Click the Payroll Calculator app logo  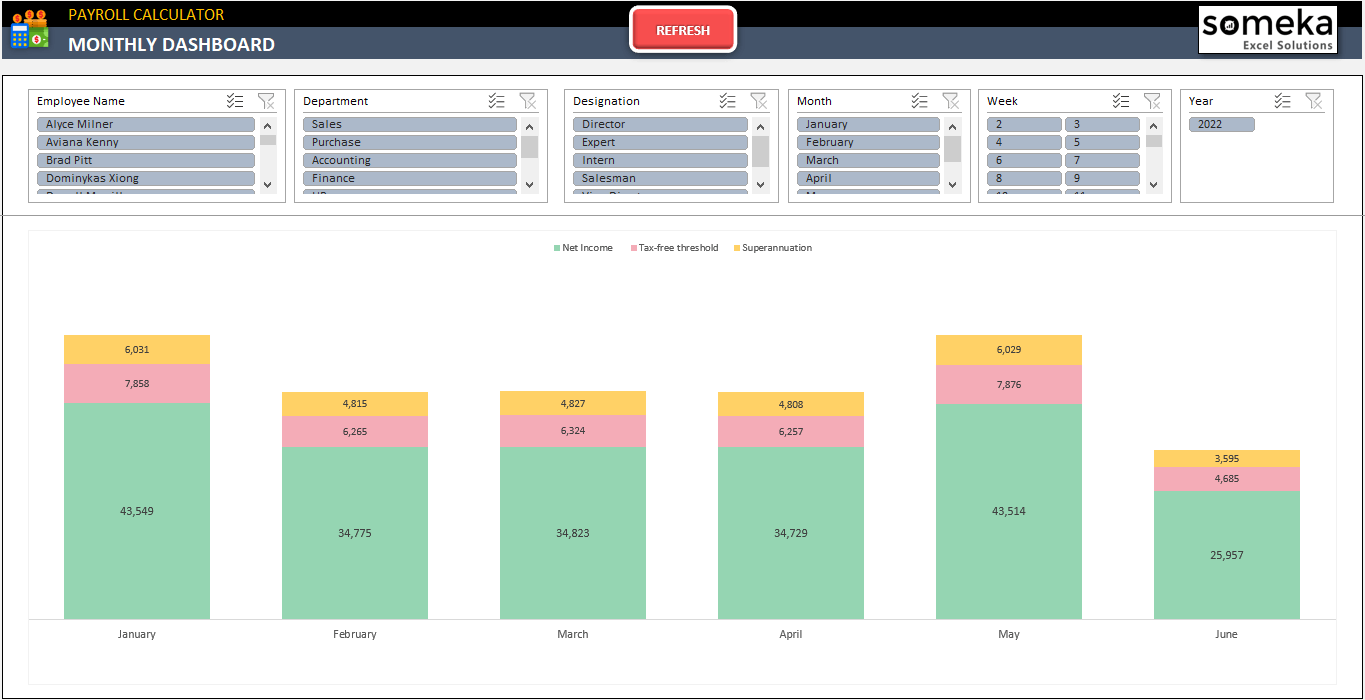(29, 30)
